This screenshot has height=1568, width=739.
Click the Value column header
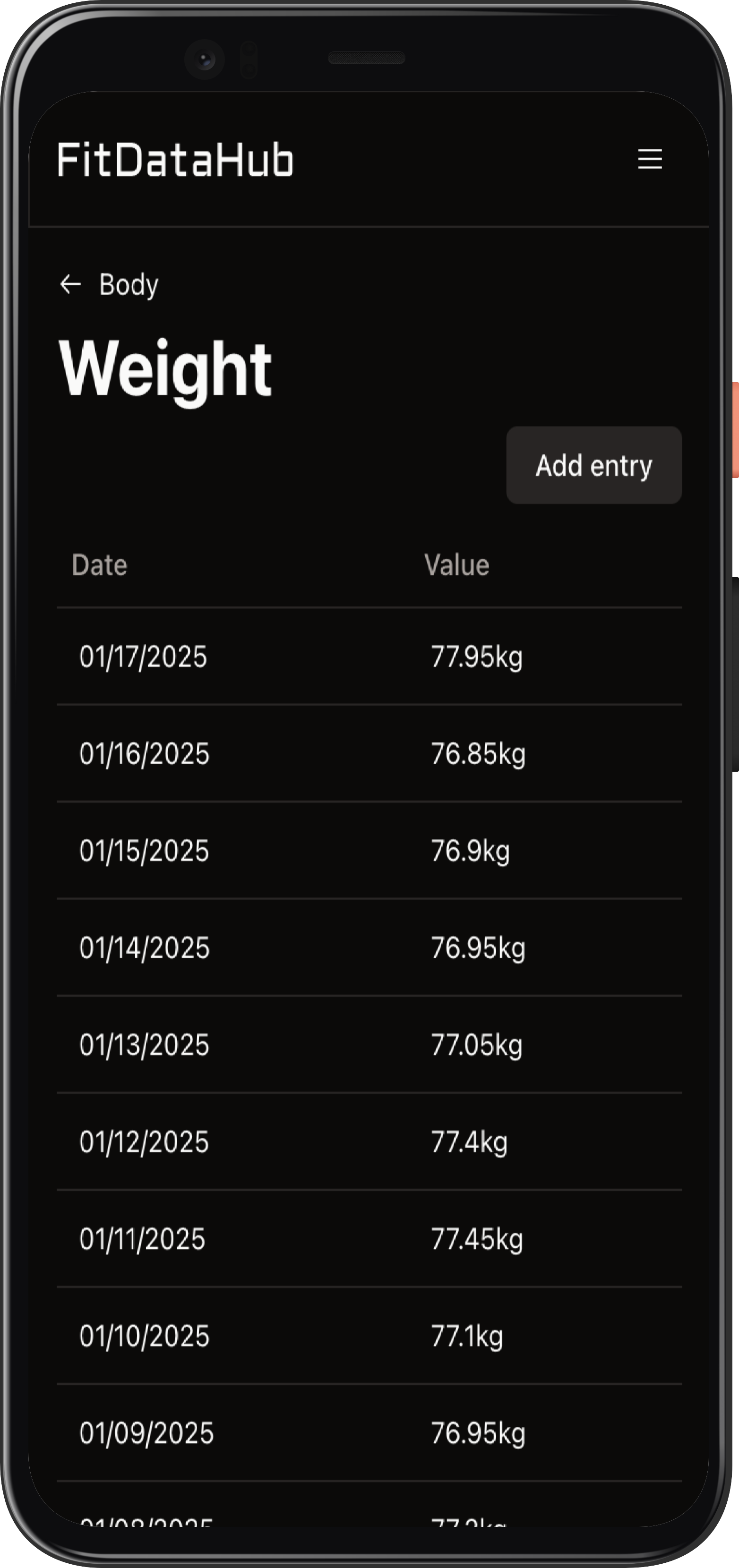click(x=456, y=565)
